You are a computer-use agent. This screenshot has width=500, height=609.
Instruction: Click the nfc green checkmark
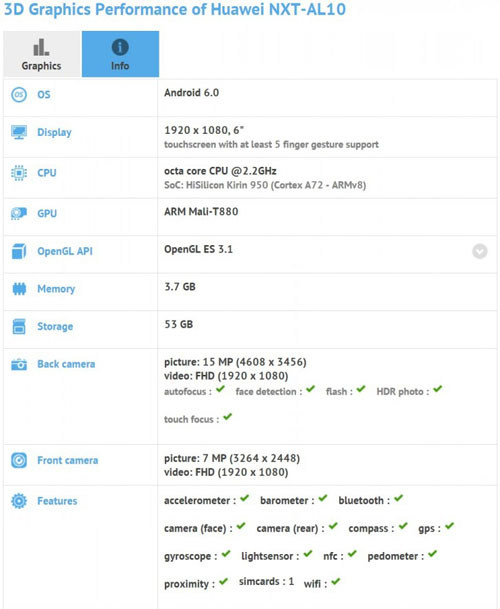[x=352, y=553]
